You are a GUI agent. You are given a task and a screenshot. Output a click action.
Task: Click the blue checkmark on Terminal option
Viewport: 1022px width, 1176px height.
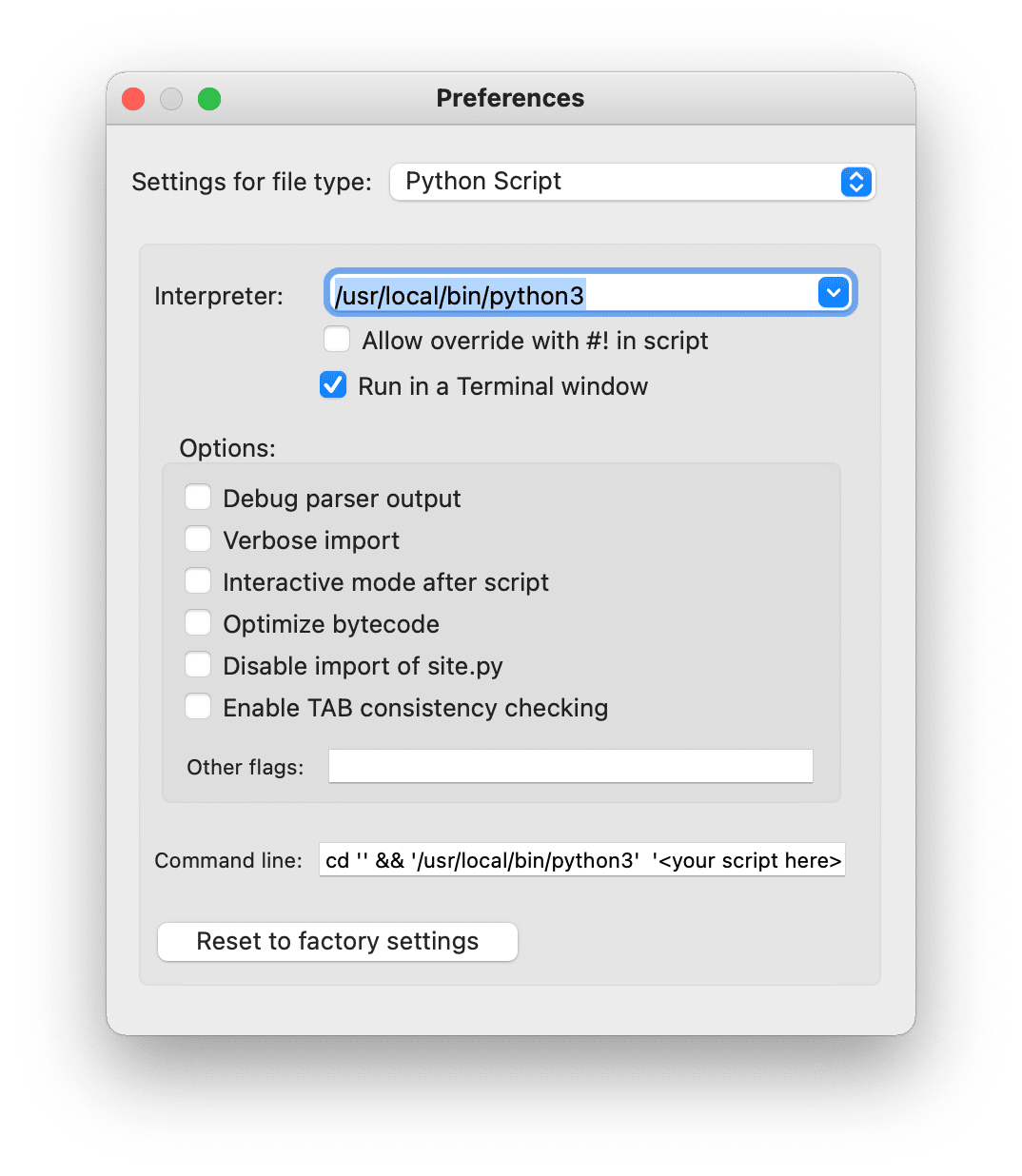coord(333,384)
